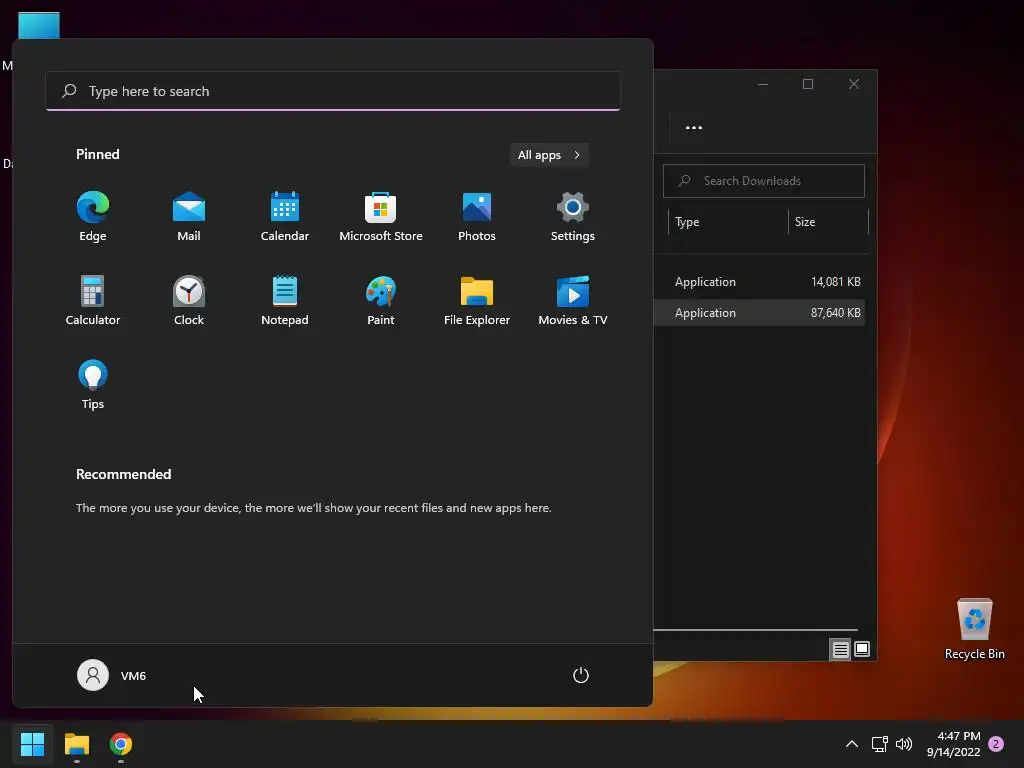Open the clock showing 4:47 PM

(953, 744)
